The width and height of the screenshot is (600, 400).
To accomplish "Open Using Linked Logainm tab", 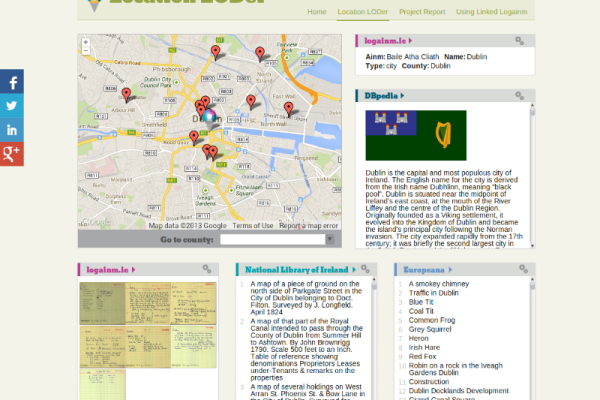I will point(492,12).
